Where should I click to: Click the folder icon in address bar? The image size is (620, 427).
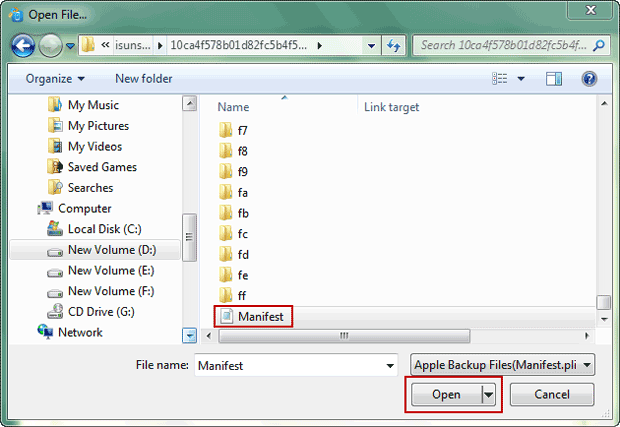point(88,45)
